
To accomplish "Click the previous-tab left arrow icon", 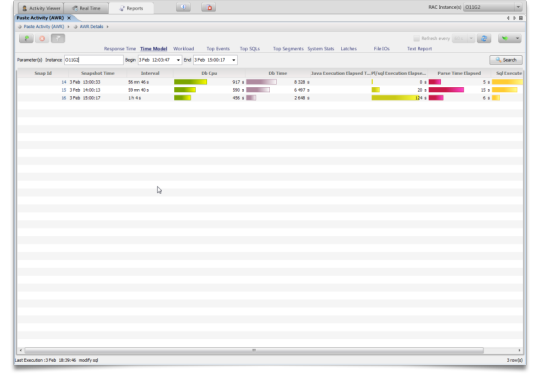I will 508,18.
